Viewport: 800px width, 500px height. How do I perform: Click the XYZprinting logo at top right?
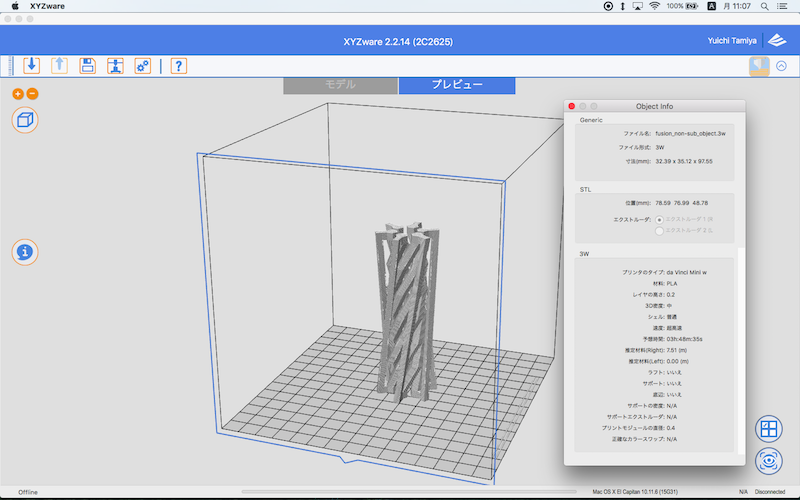click(x=778, y=40)
